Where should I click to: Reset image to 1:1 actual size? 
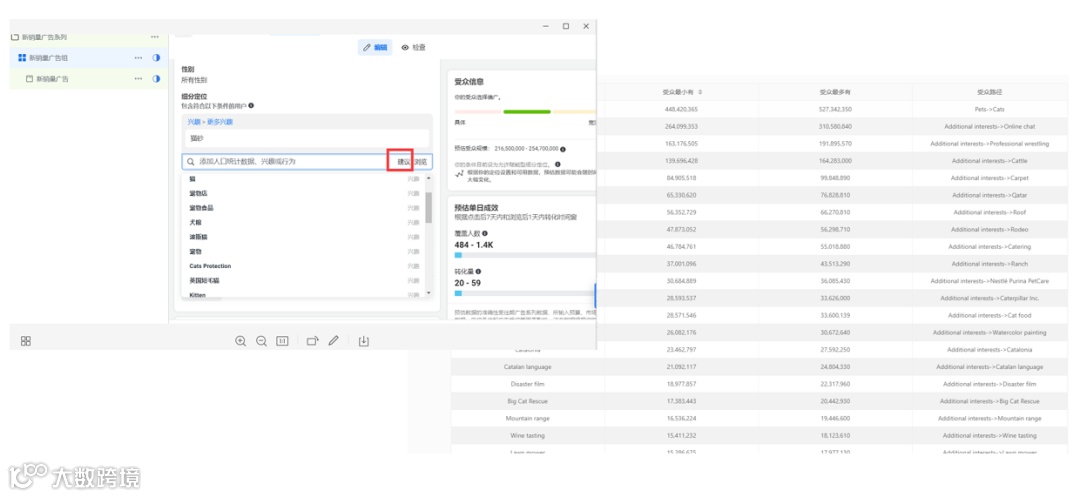click(x=282, y=341)
